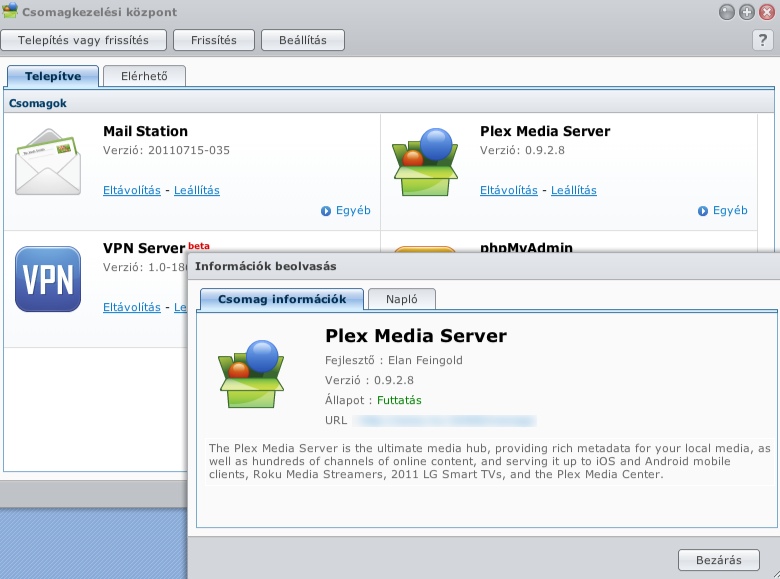
Task: Click the Futtatás status text
Action: [x=399, y=400]
